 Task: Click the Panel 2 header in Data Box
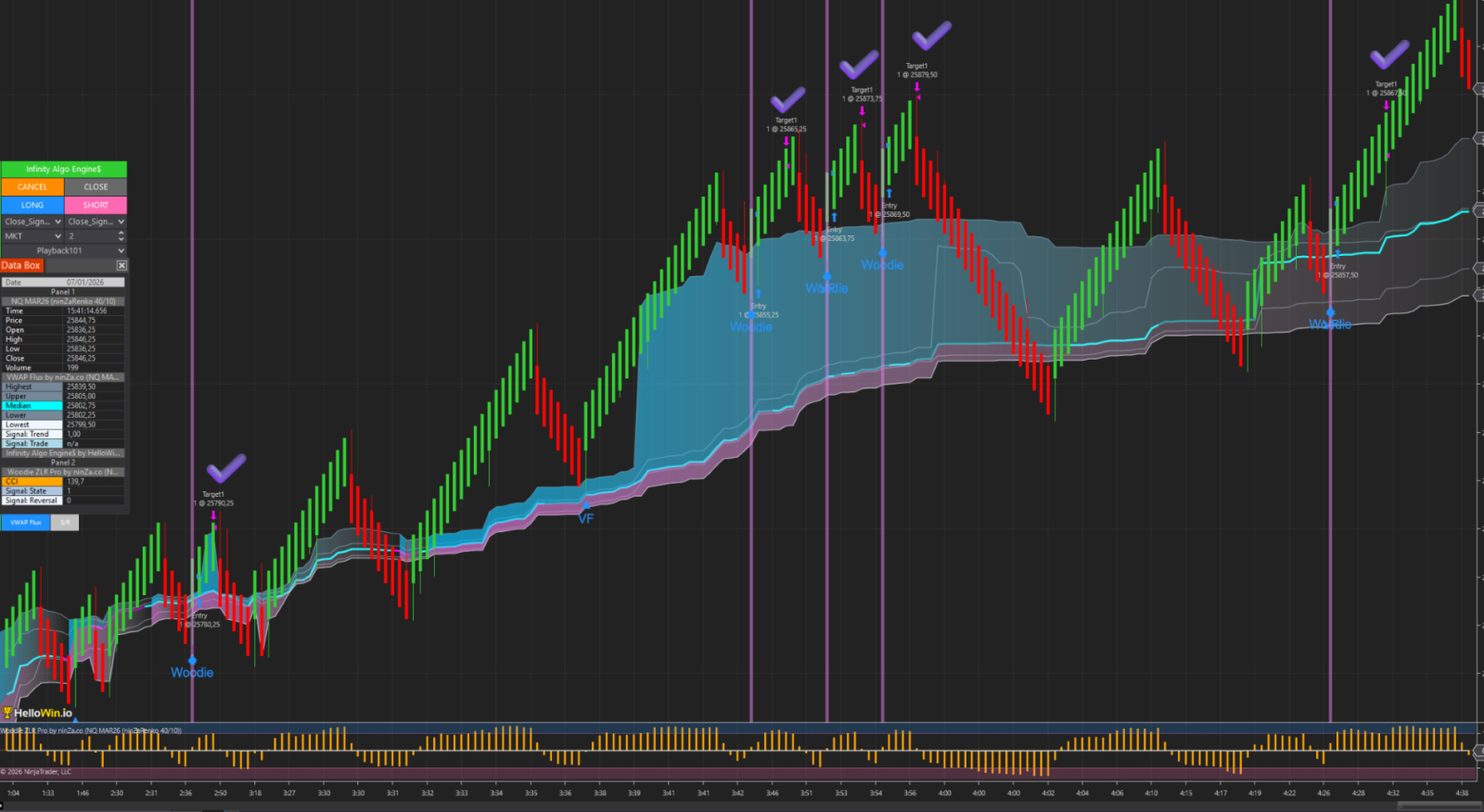pos(63,463)
